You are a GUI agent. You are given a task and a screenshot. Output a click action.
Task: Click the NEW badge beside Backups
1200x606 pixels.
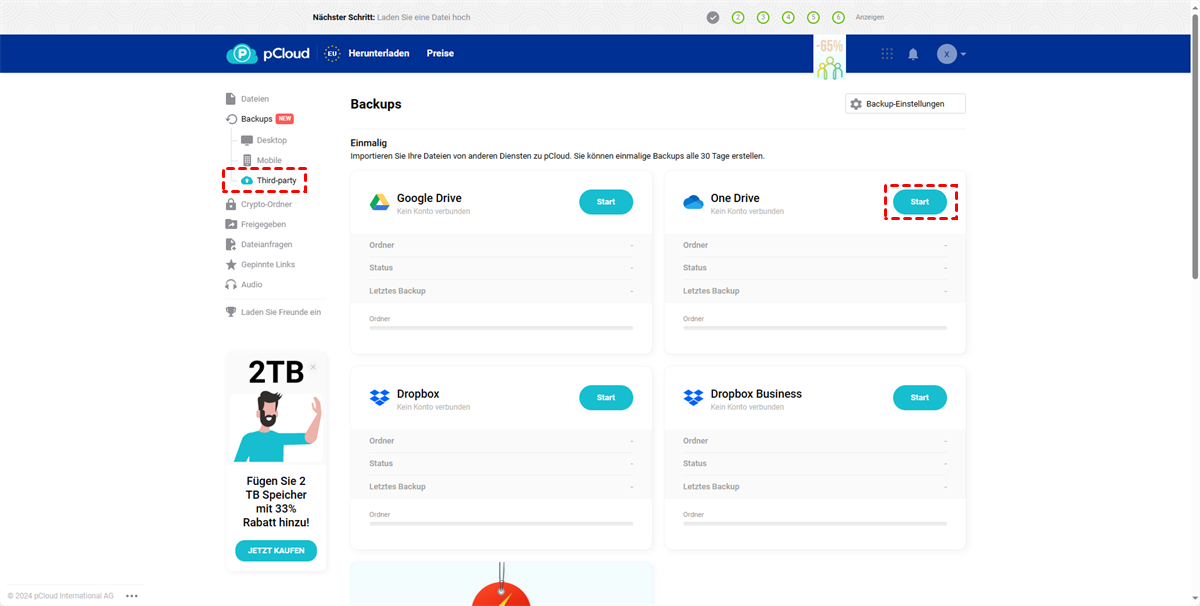click(285, 119)
